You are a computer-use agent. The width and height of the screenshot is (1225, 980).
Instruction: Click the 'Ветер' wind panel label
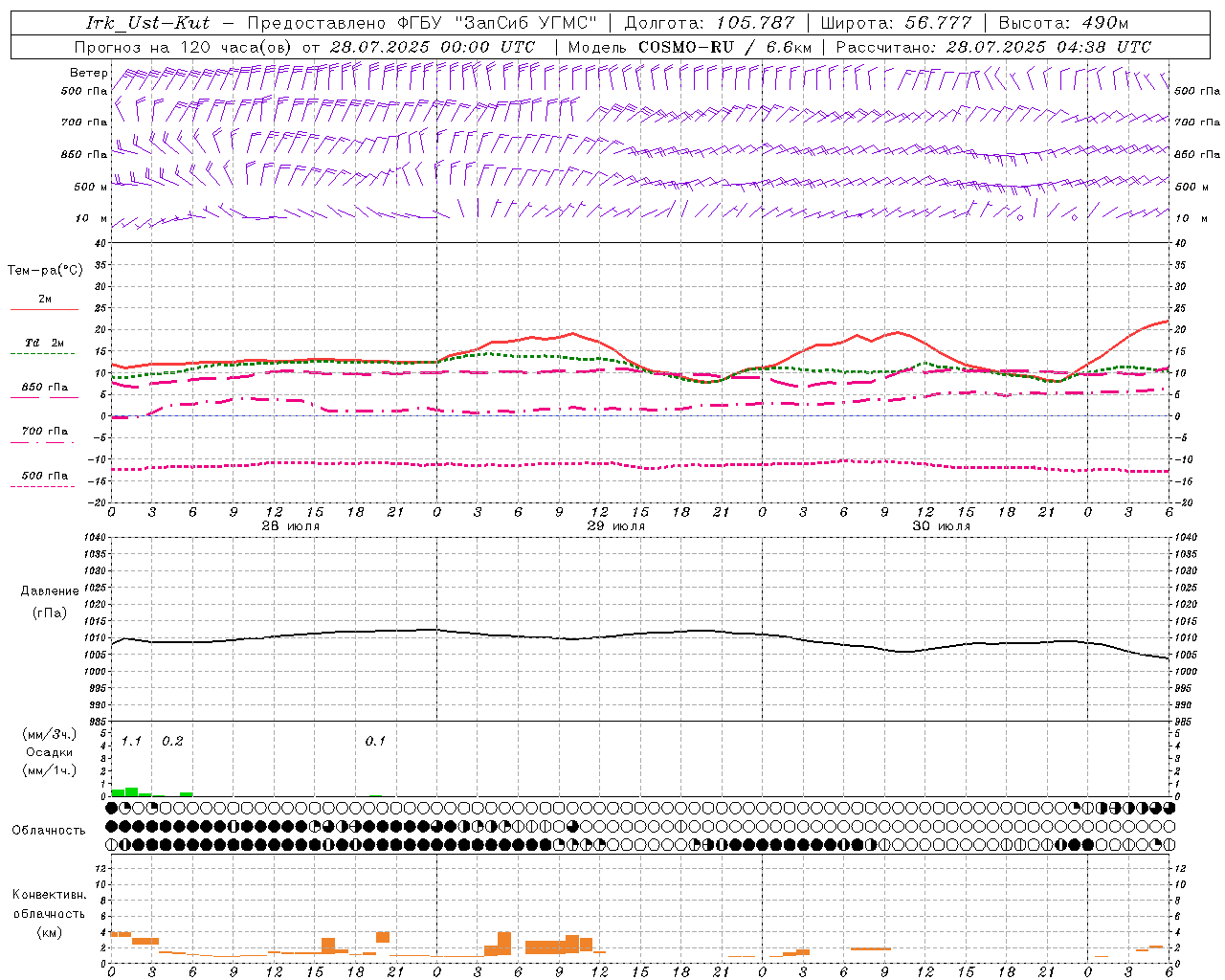coord(88,73)
